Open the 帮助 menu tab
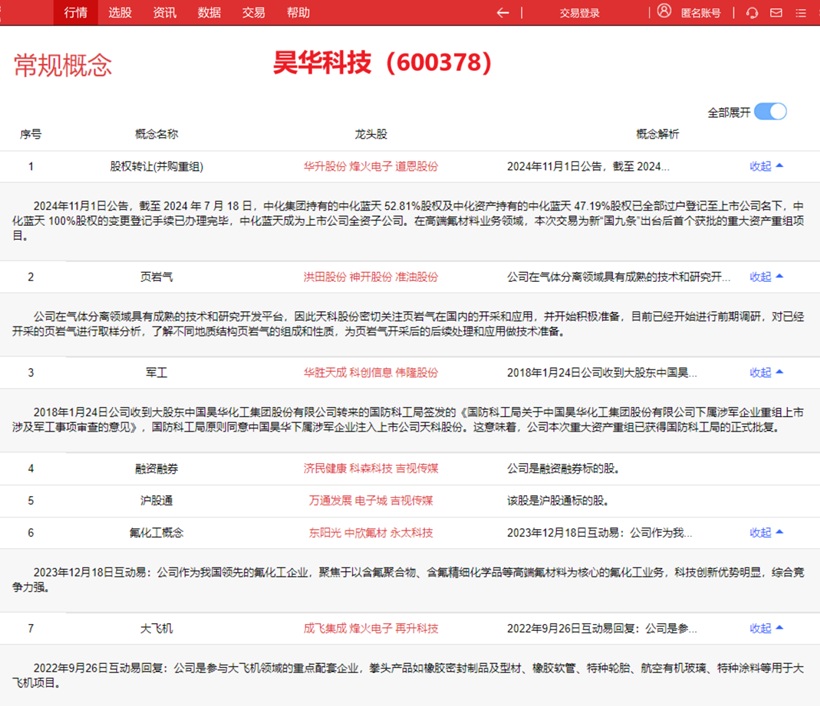Image resolution: width=820 pixels, height=706 pixels. [x=298, y=13]
